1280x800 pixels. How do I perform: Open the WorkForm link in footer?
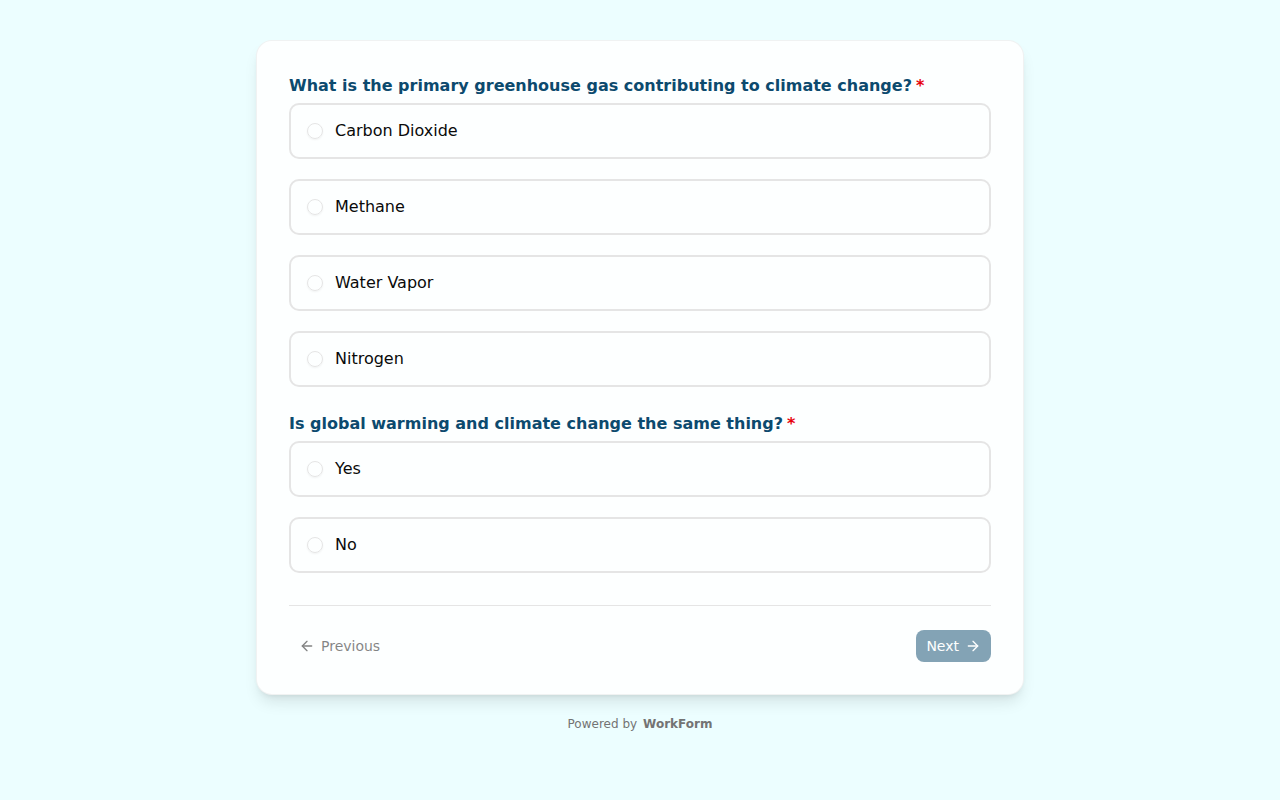click(677, 724)
